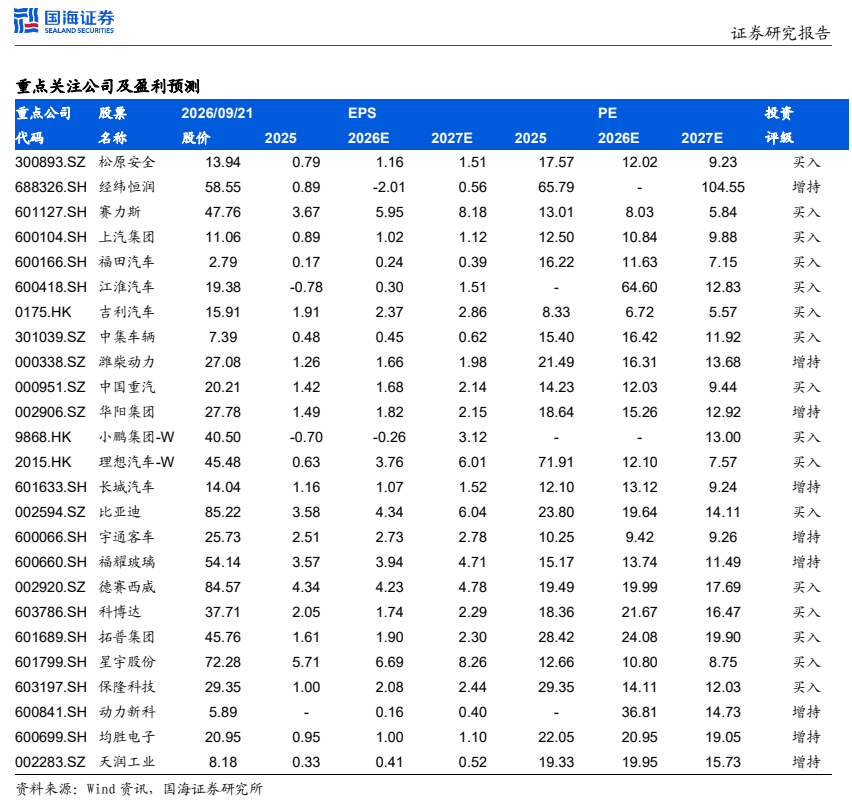Select company name 拓普集团
Viewport: 852px width, 810px height.
(127, 637)
